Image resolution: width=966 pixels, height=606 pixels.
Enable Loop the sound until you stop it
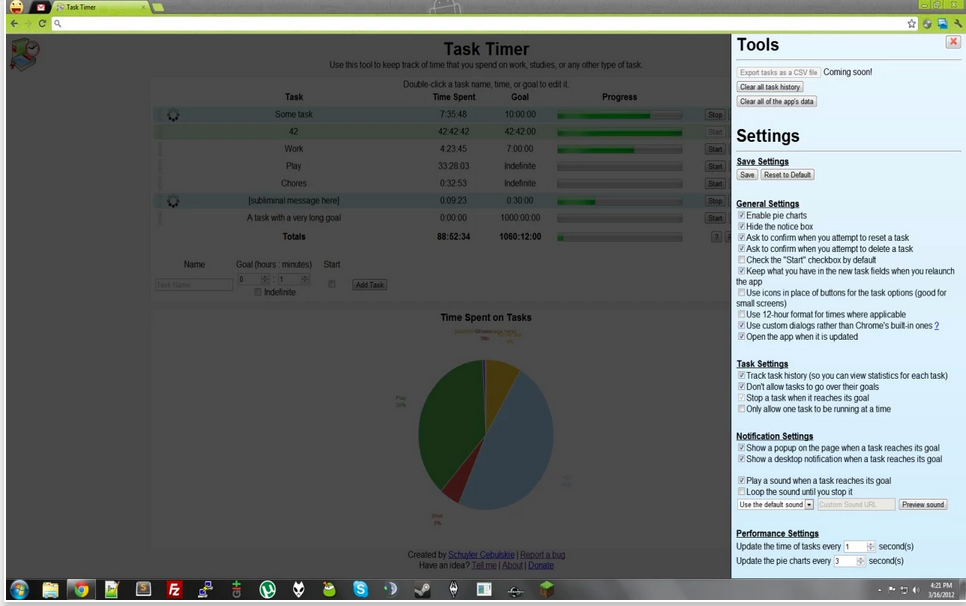[742, 491]
